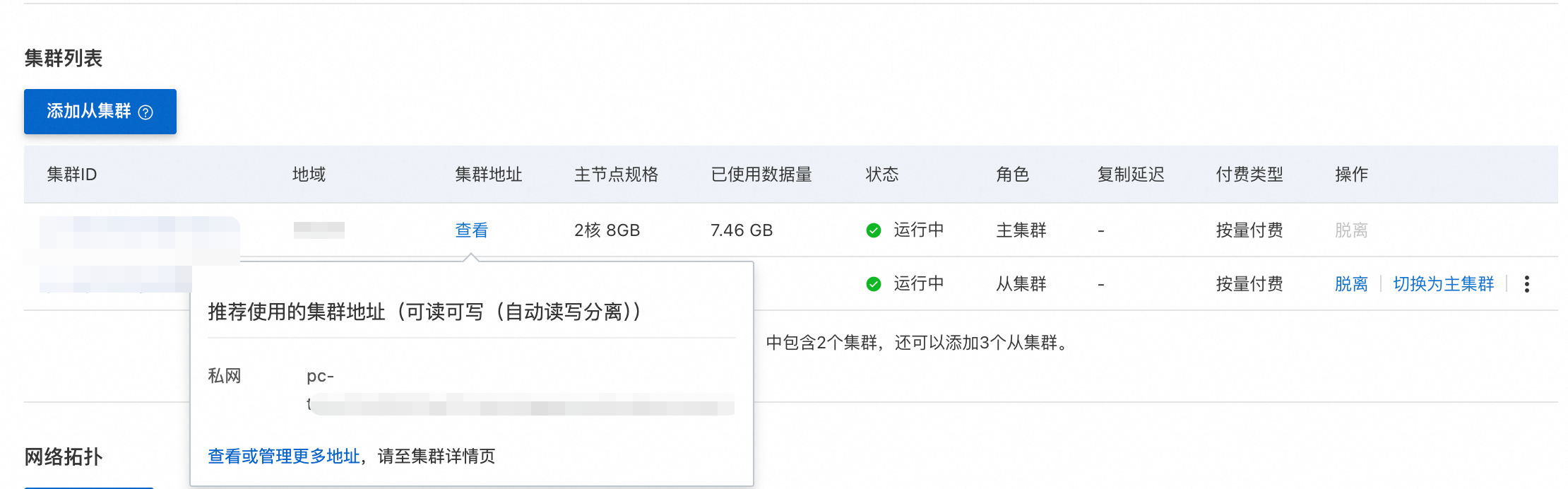The height and width of the screenshot is (489, 1568).
Task: Click the 网络拓扑 section heading
Action: click(64, 457)
